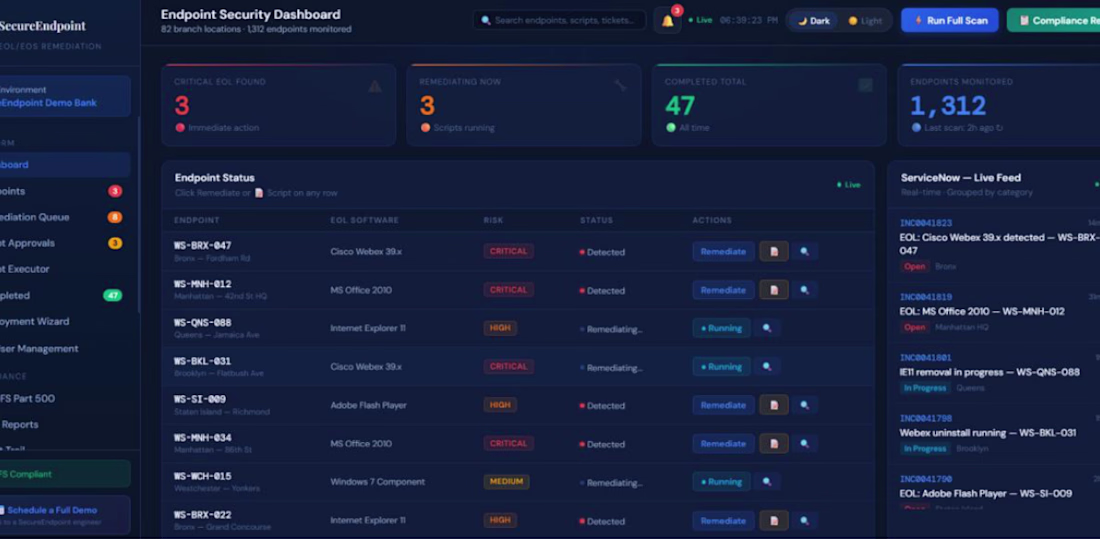Viewport: 1100px width, 540px height.
Task: Open Endpoints sidebar item with red 3 badge
Action: pyautogui.click(x=63, y=191)
